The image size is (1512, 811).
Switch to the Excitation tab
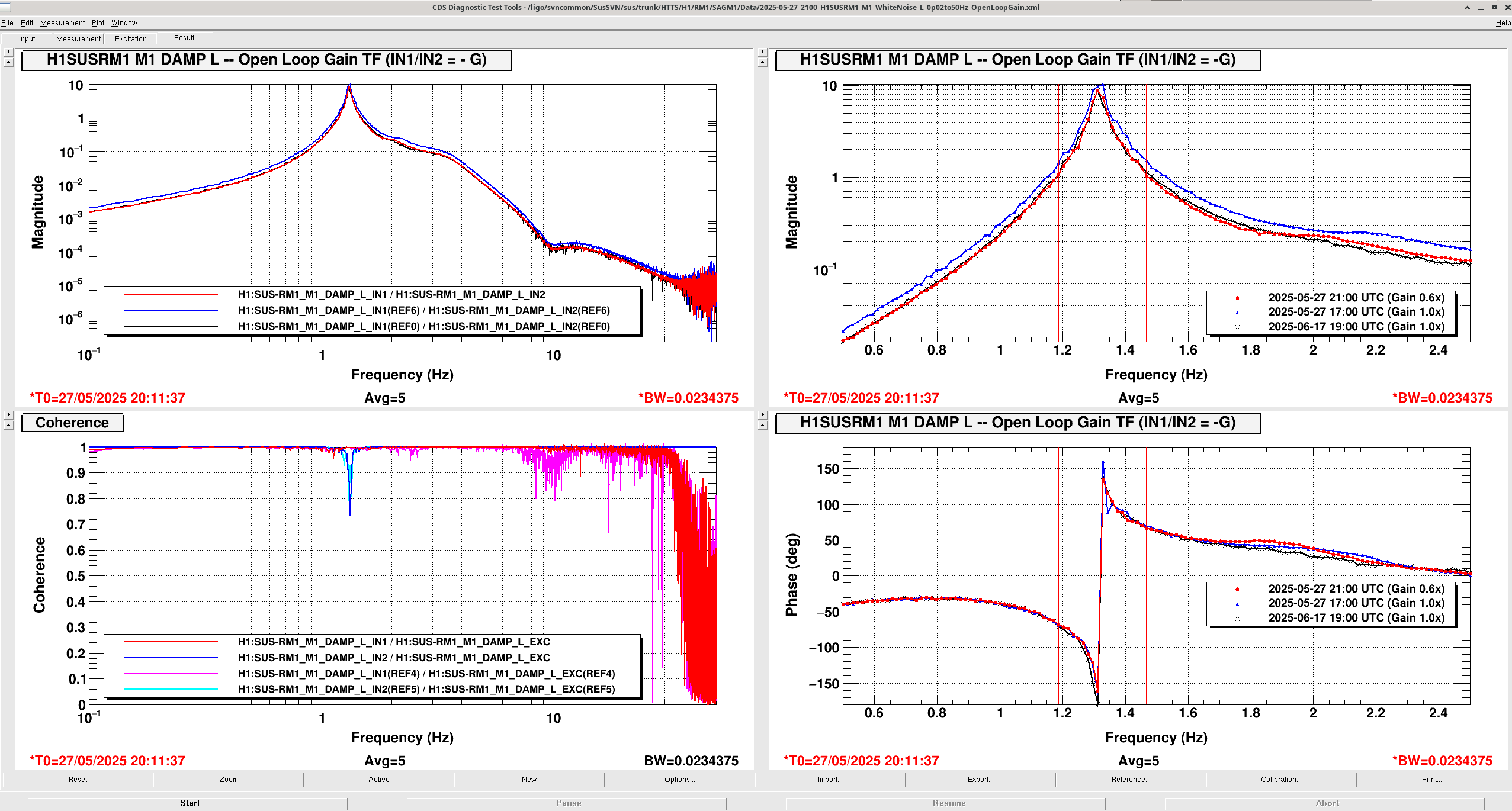coord(130,38)
